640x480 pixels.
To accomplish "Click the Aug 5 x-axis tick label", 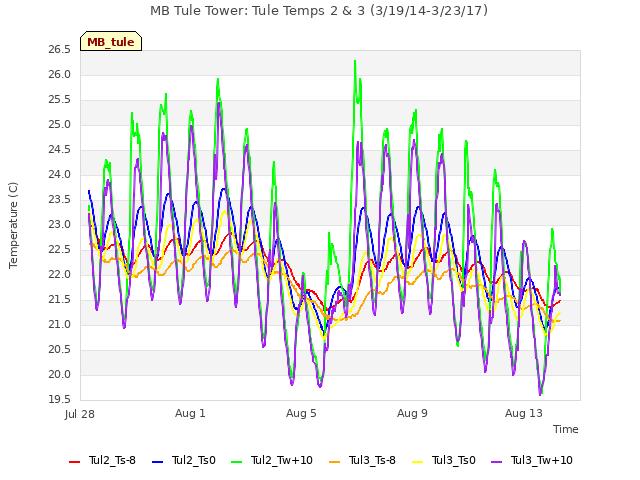I will pyautogui.click(x=301, y=413).
